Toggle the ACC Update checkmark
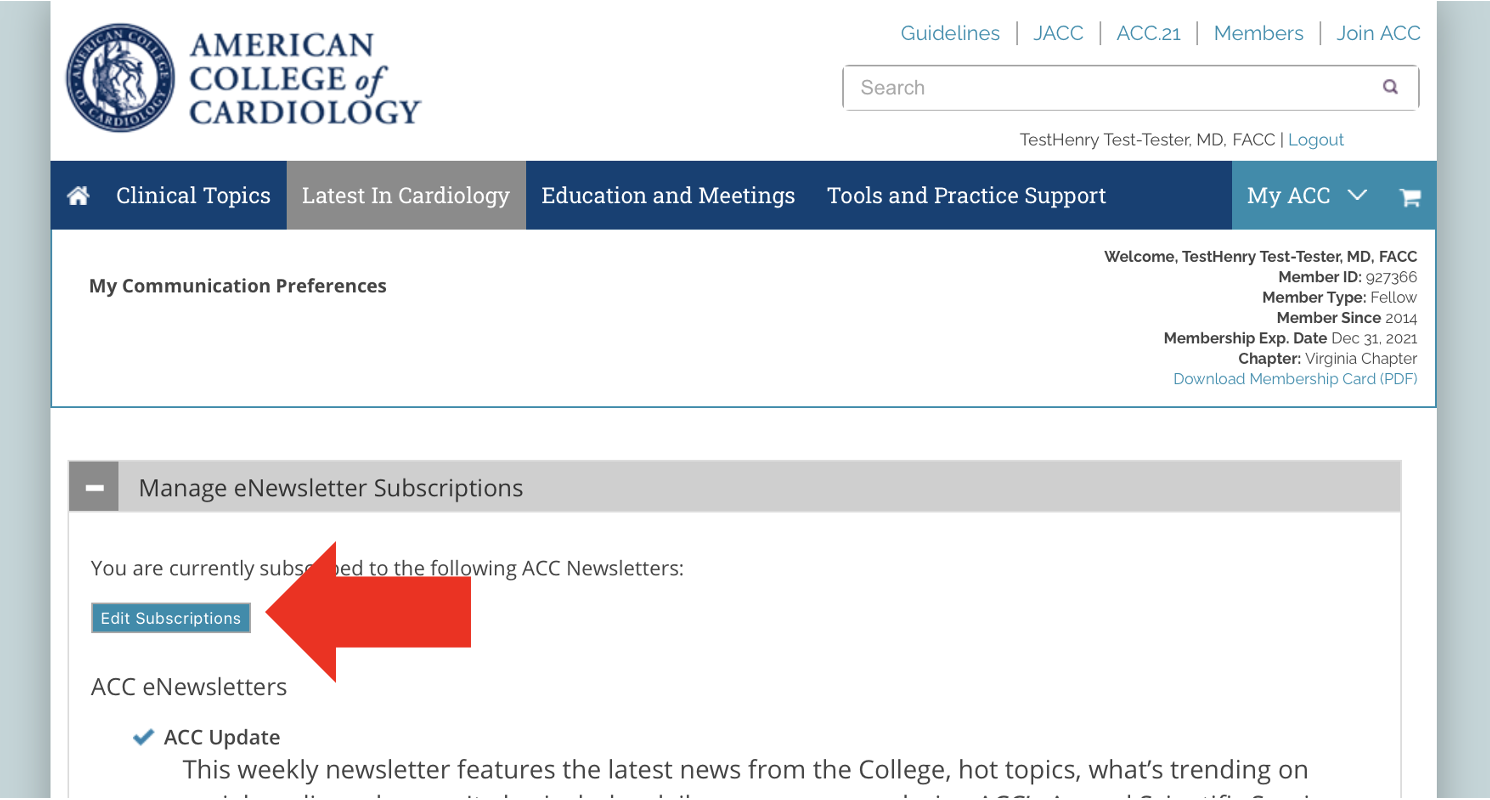 [143, 738]
